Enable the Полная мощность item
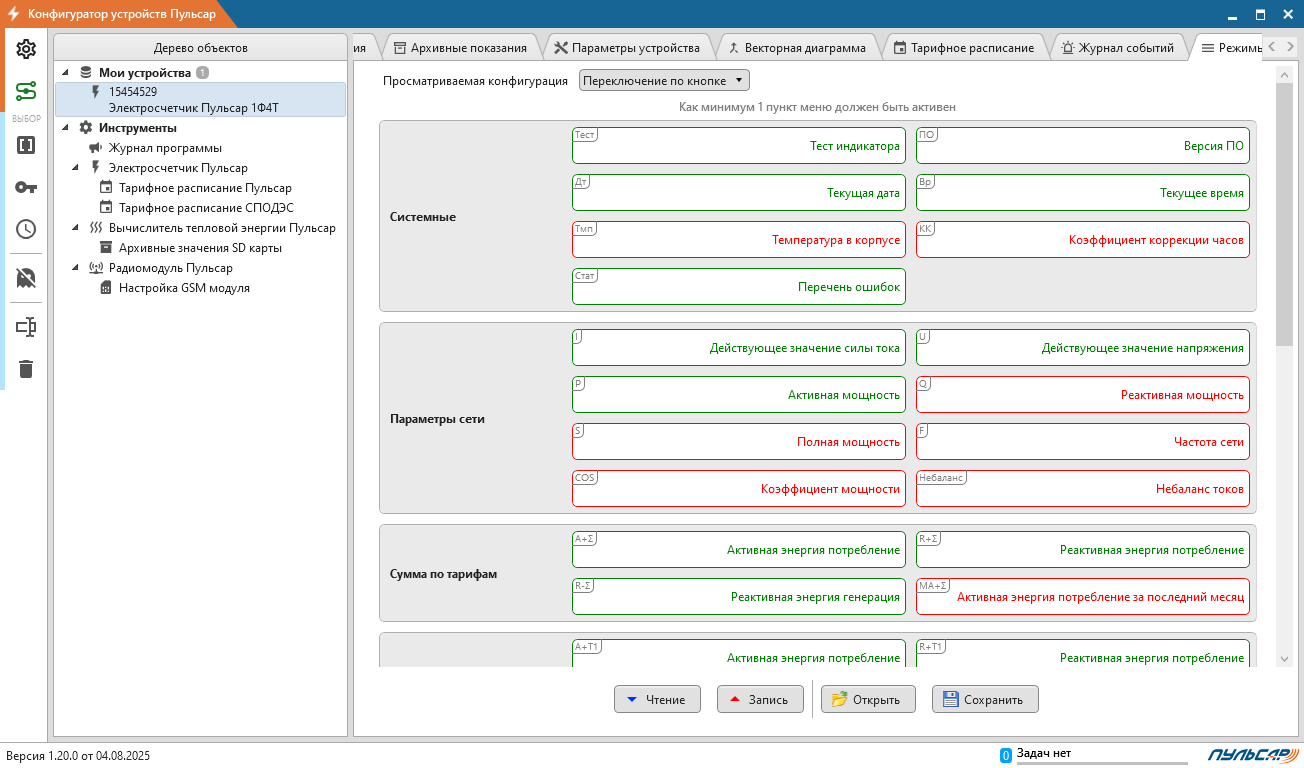Viewport: 1304px width, 768px height. (x=739, y=441)
